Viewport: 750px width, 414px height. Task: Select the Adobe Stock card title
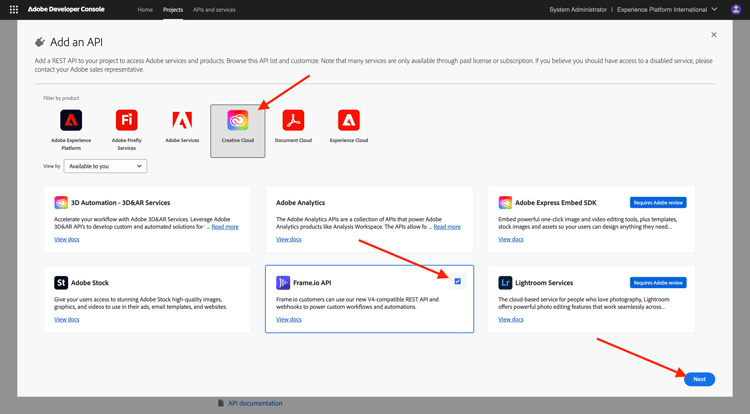click(90, 283)
